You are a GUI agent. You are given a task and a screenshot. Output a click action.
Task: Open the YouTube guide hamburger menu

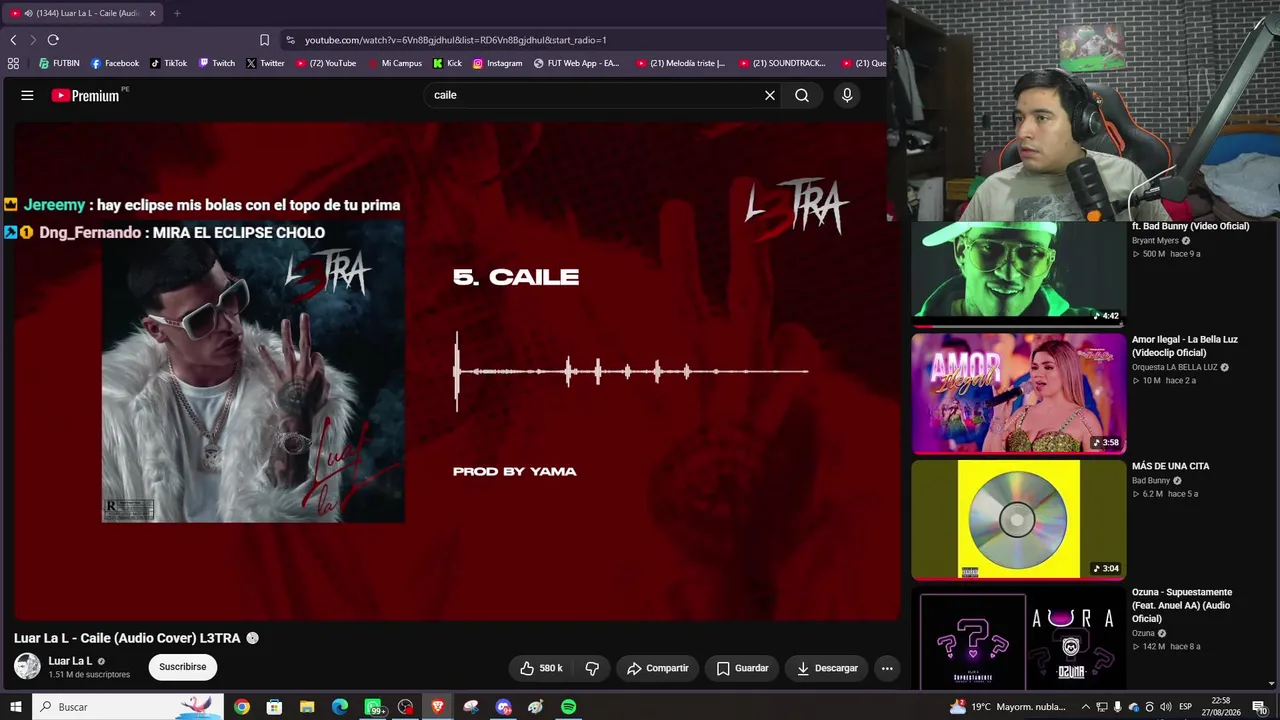click(x=27, y=95)
